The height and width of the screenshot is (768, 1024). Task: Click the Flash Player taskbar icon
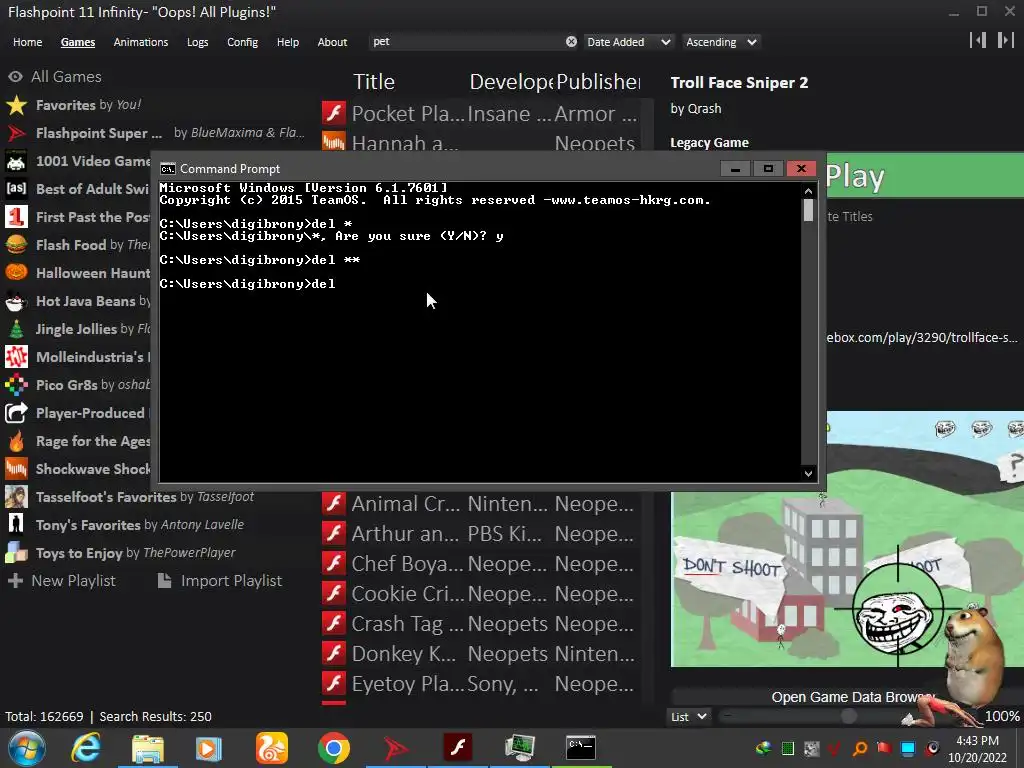pyautogui.click(x=458, y=747)
